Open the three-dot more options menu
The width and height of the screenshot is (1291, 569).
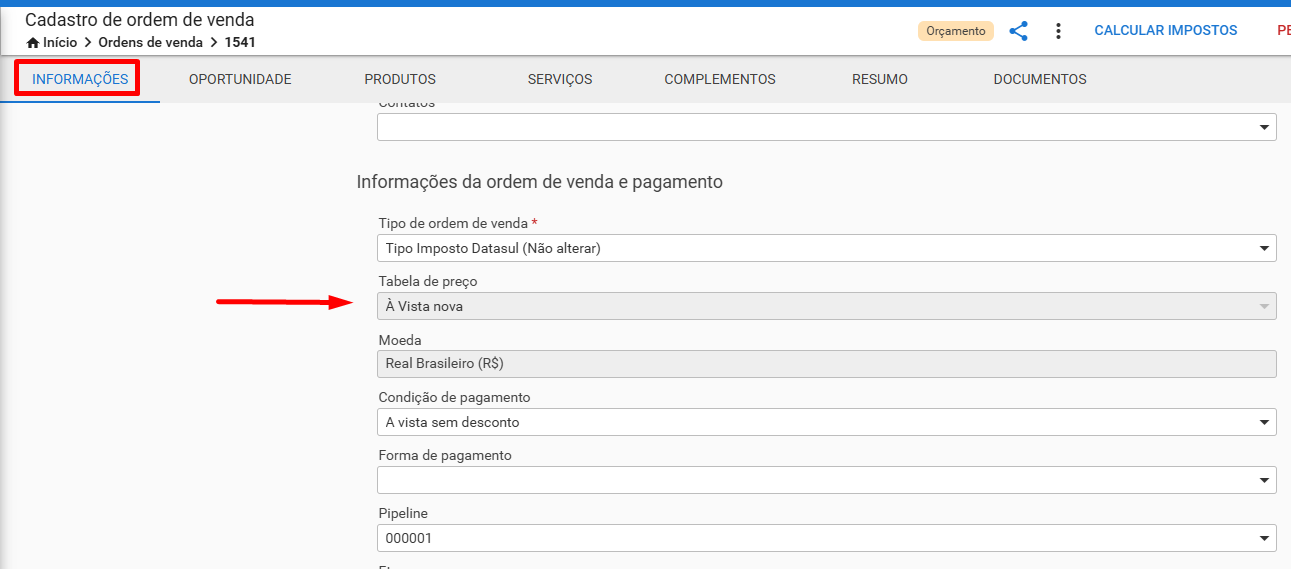[x=1058, y=31]
